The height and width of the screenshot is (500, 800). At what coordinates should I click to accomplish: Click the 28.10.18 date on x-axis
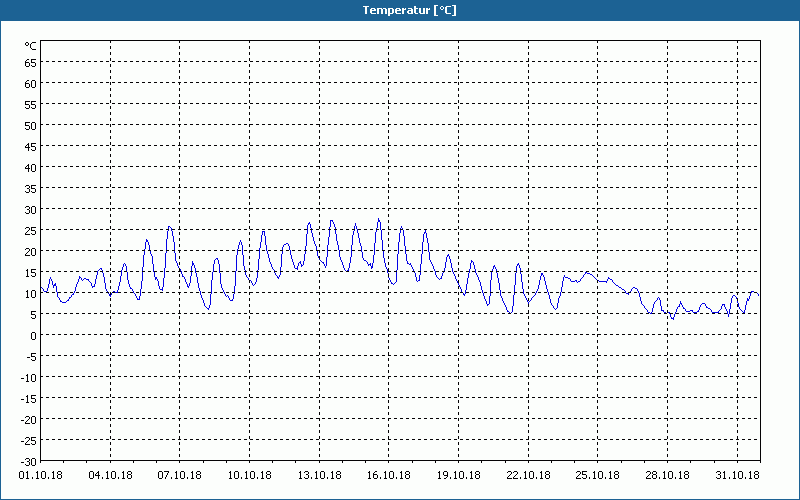(x=666, y=475)
